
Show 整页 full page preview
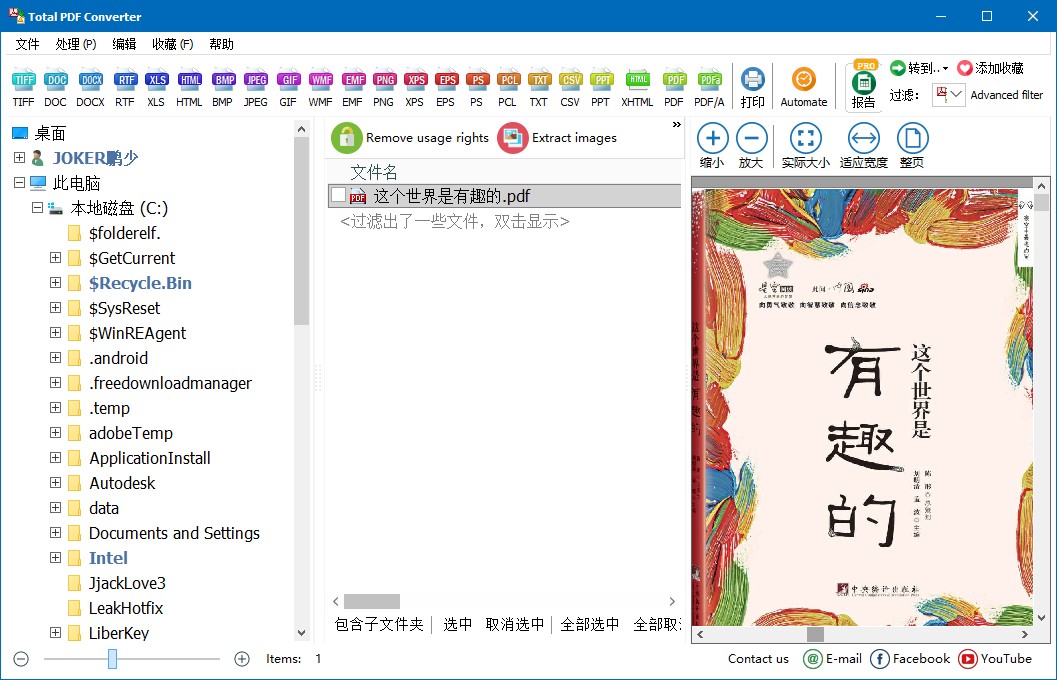912,146
